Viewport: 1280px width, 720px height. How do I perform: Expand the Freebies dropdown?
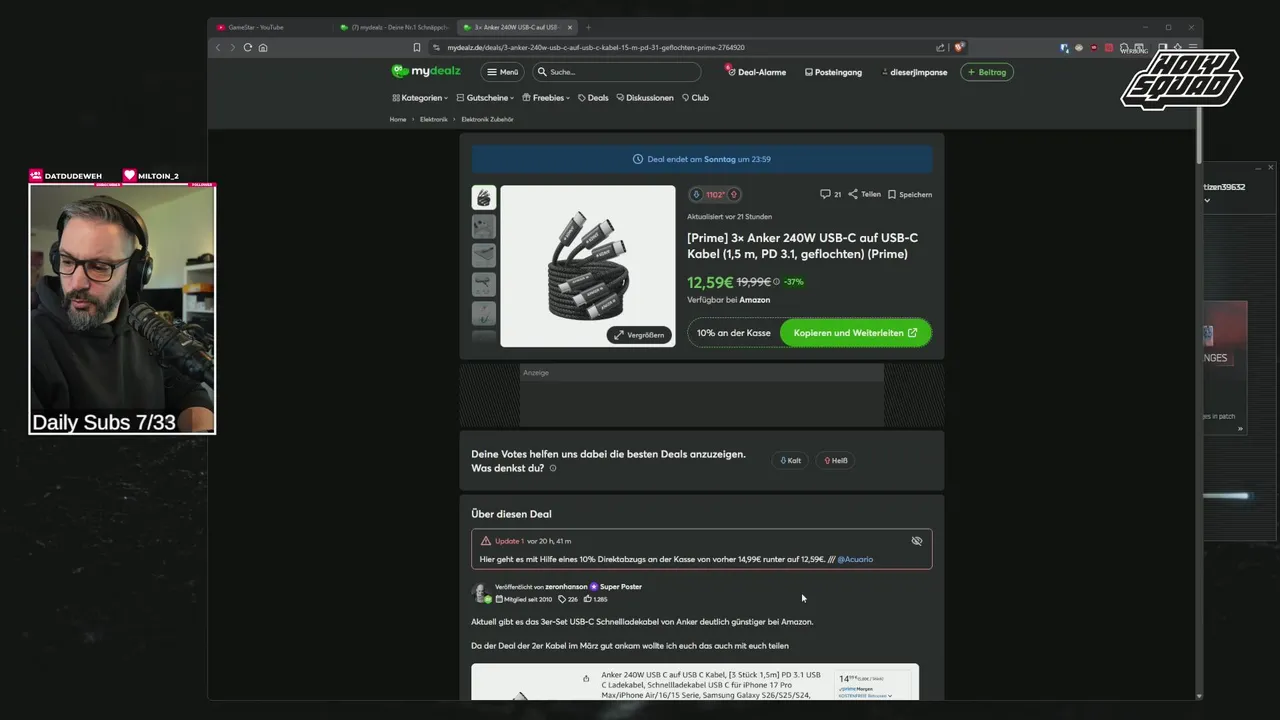click(x=546, y=98)
